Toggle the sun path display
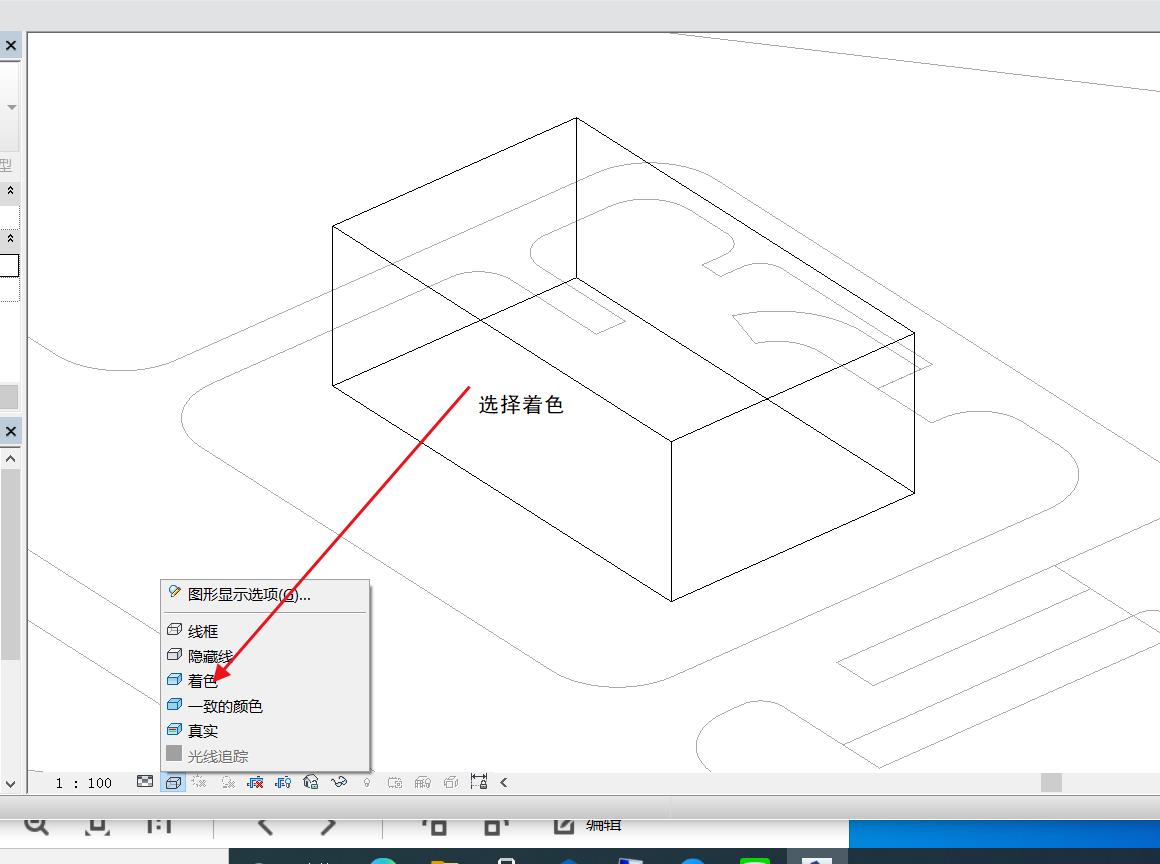The height and width of the screenshot is (864, 1160). (x=199, y=783)
